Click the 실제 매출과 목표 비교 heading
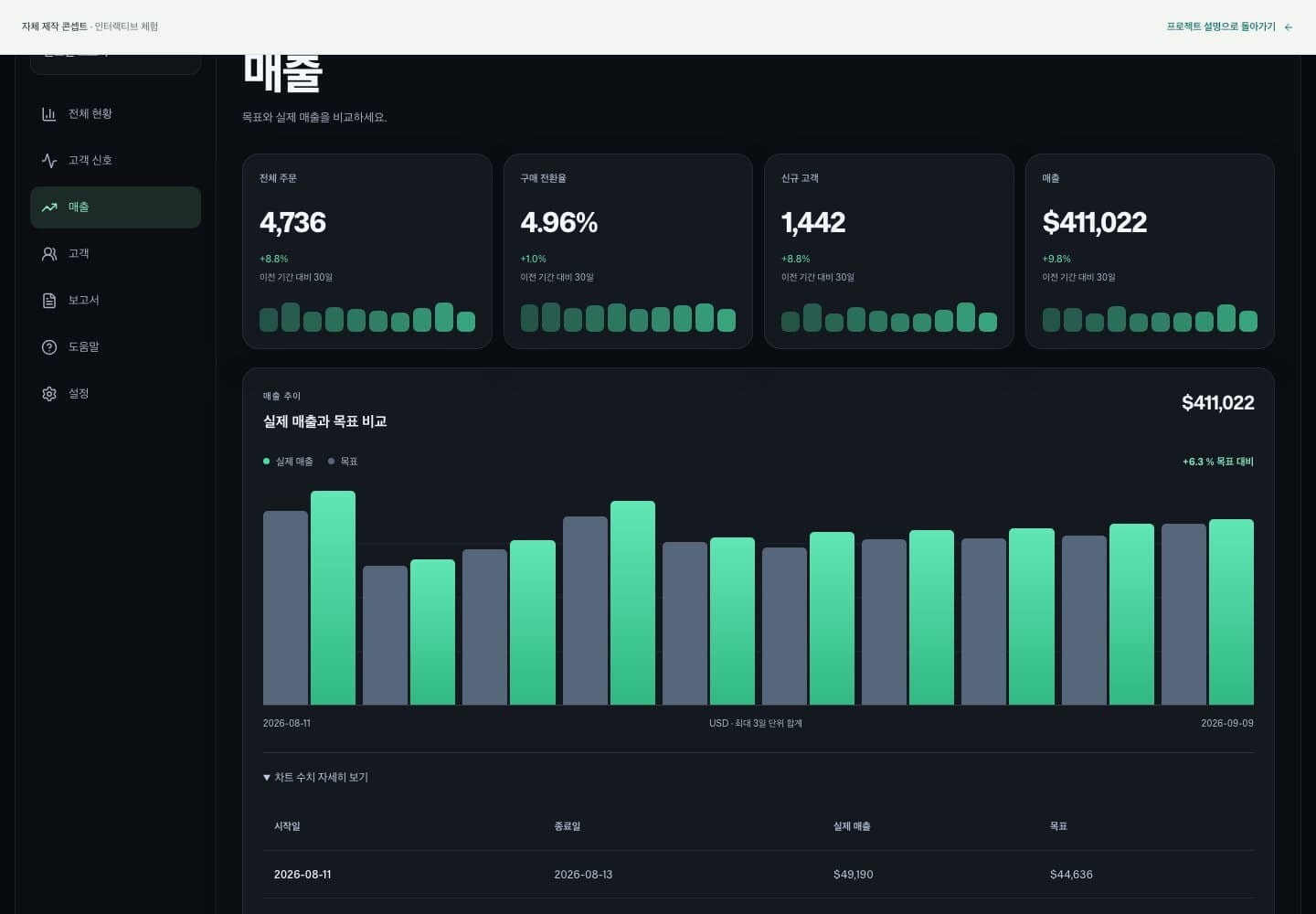 324,421
